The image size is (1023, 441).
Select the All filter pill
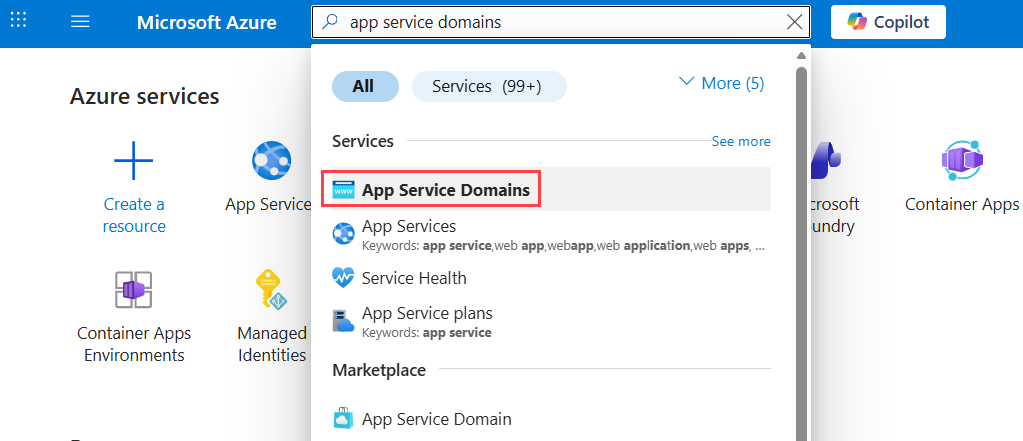(365, 86)
